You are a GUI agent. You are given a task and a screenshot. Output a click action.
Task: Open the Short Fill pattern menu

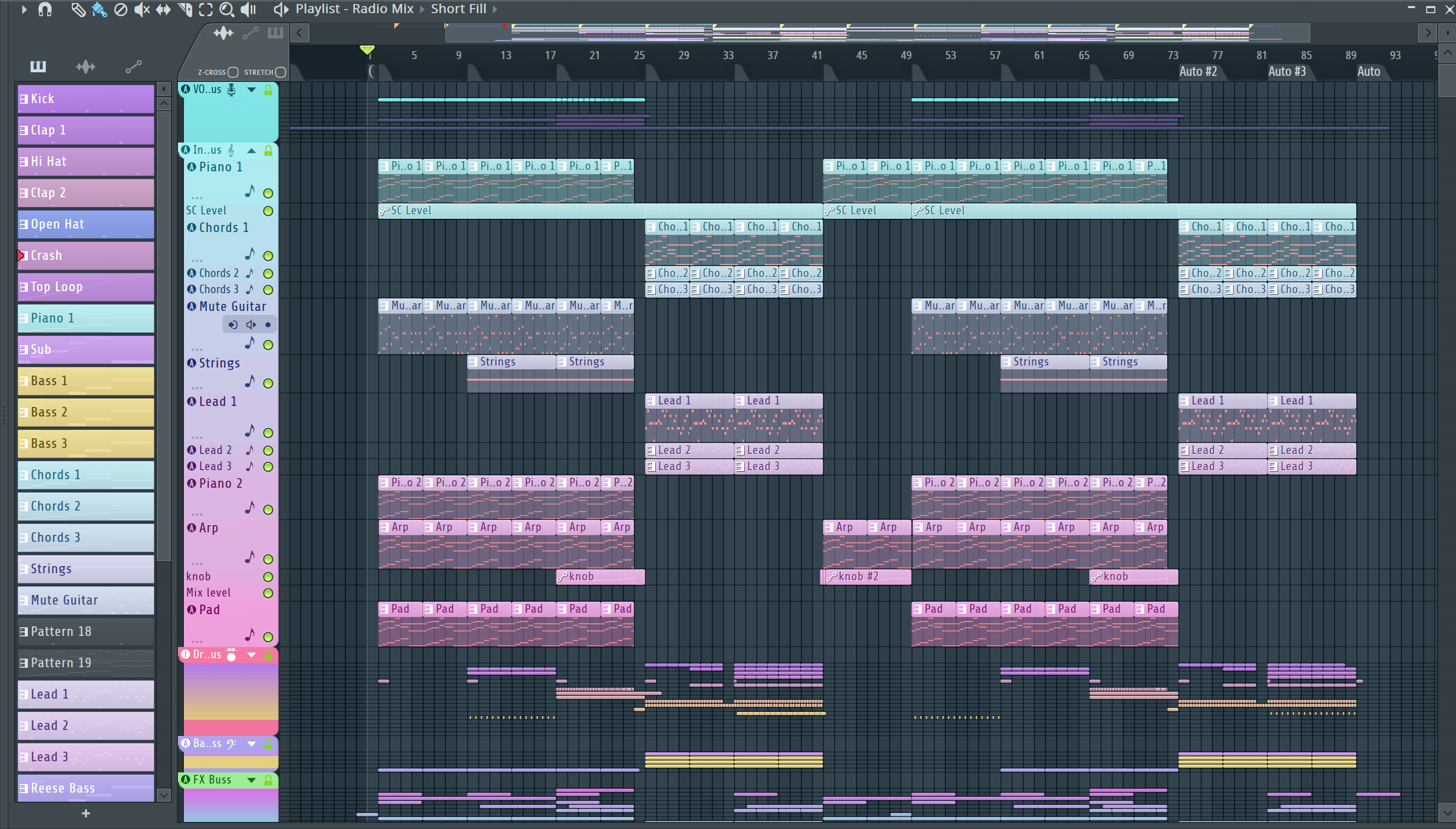point(459,9)
